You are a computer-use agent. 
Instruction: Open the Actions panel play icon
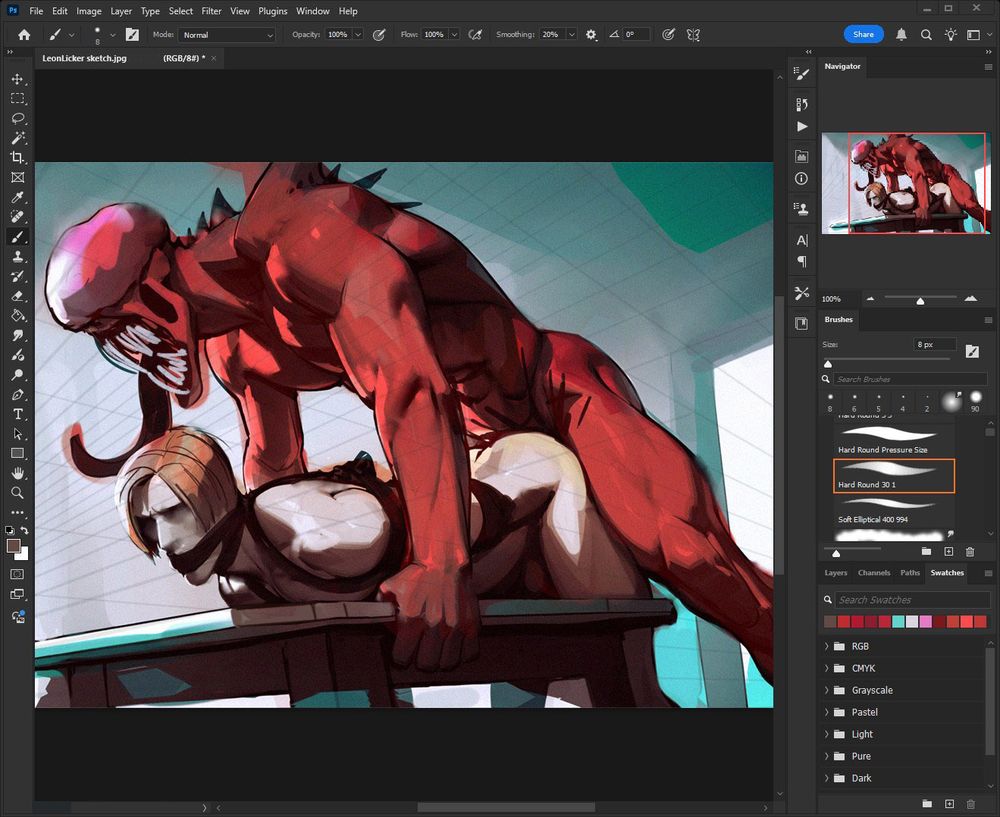pos(802,126)
